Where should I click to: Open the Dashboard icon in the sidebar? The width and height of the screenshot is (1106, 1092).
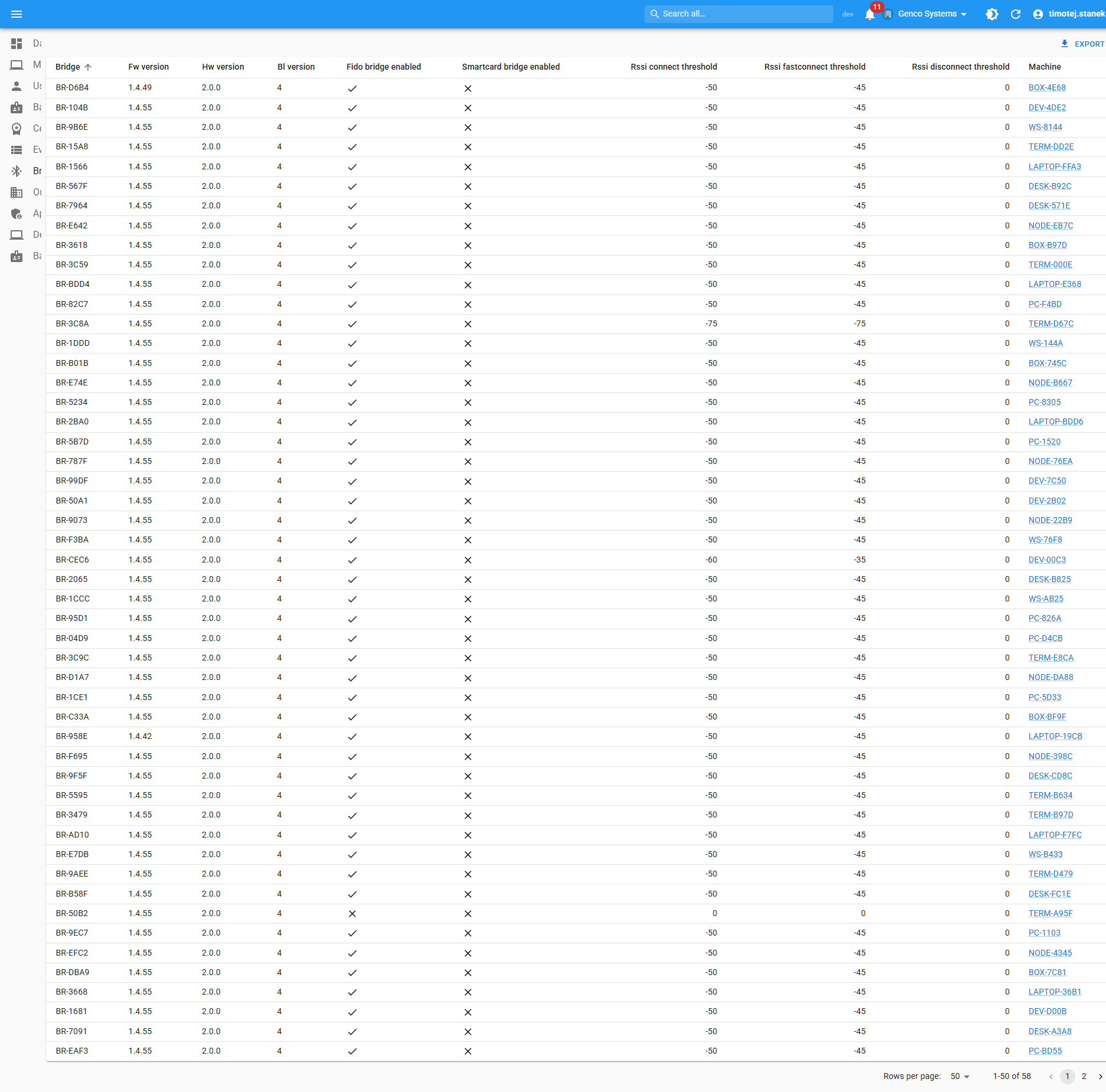pyautogui.click(x=17, y=44)
